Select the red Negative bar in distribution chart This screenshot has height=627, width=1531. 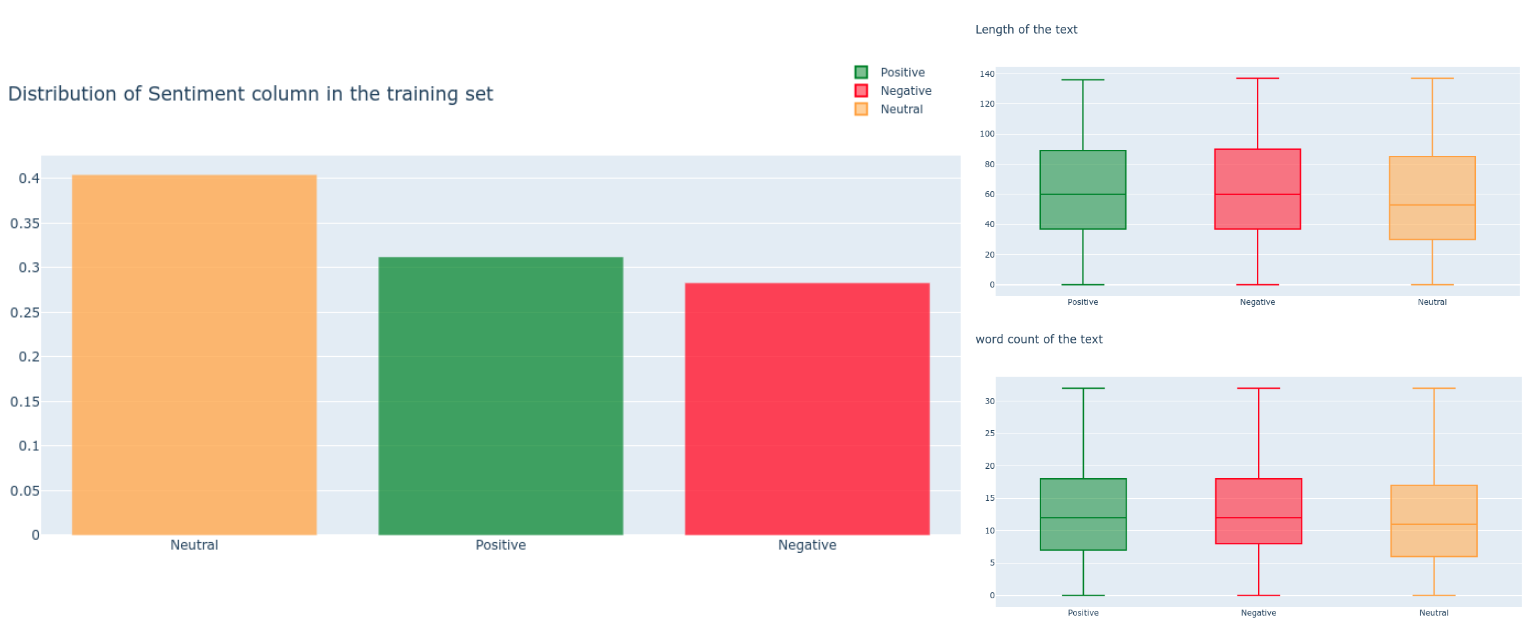pos(806,409)
